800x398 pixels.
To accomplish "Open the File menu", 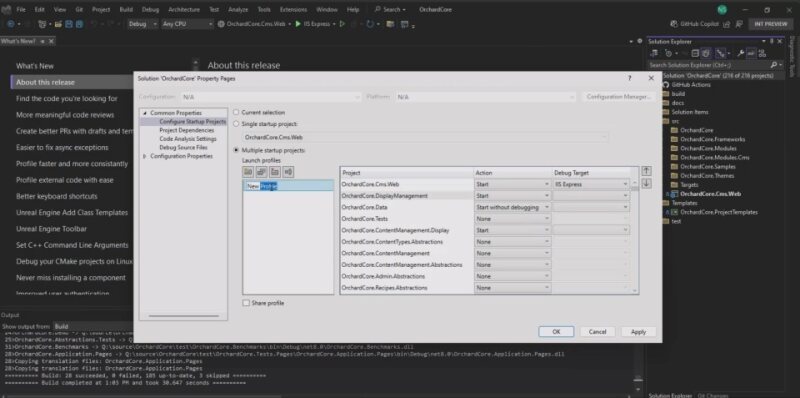I will [x=21, y=10].
